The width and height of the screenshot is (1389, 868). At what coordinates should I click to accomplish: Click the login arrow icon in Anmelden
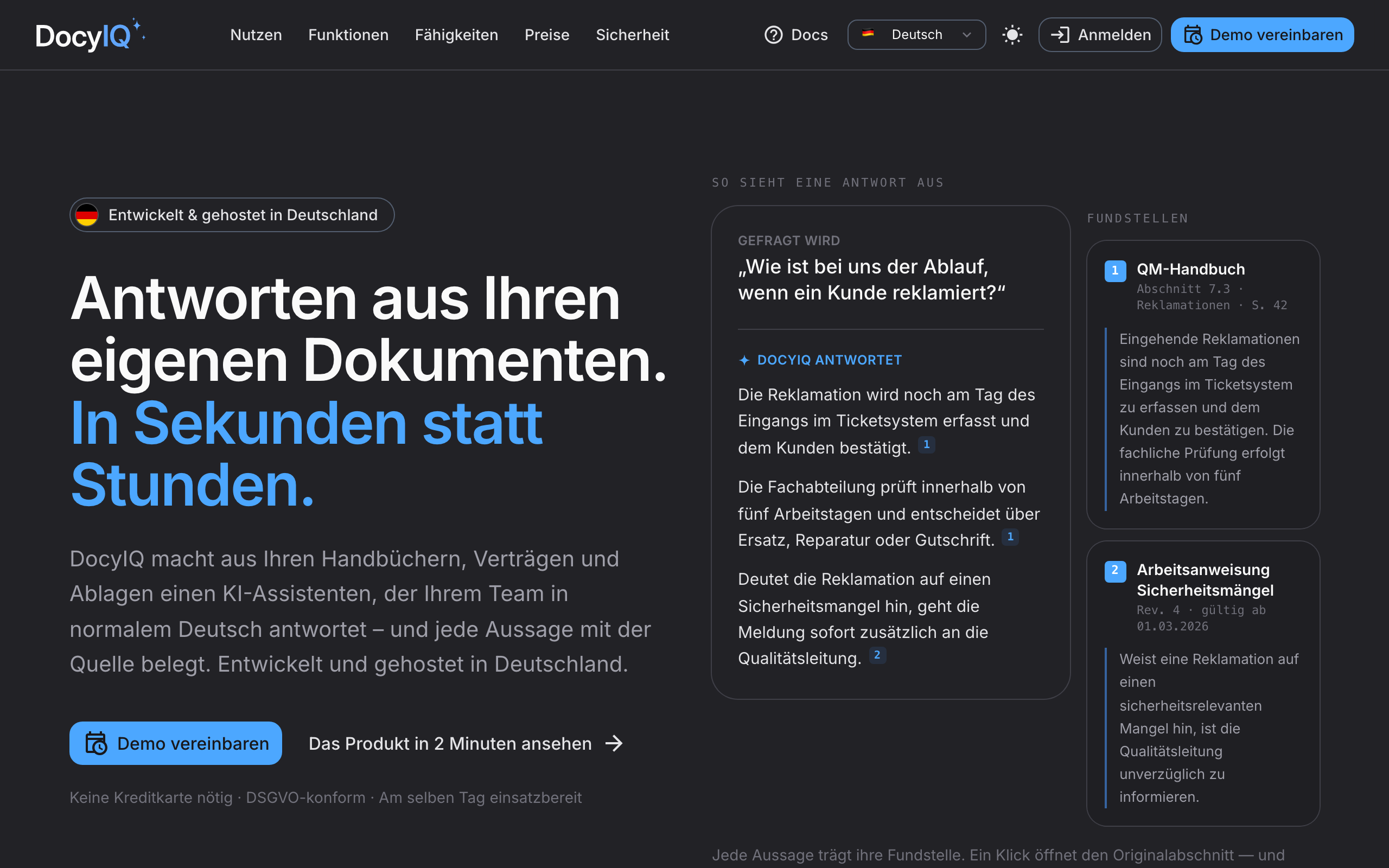pyautogui.click(x=1060, y=35)
